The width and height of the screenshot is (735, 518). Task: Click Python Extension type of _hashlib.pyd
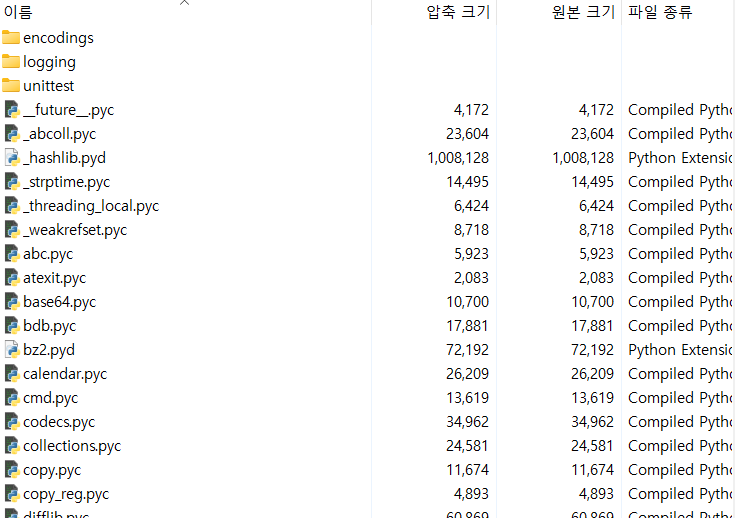680,158
